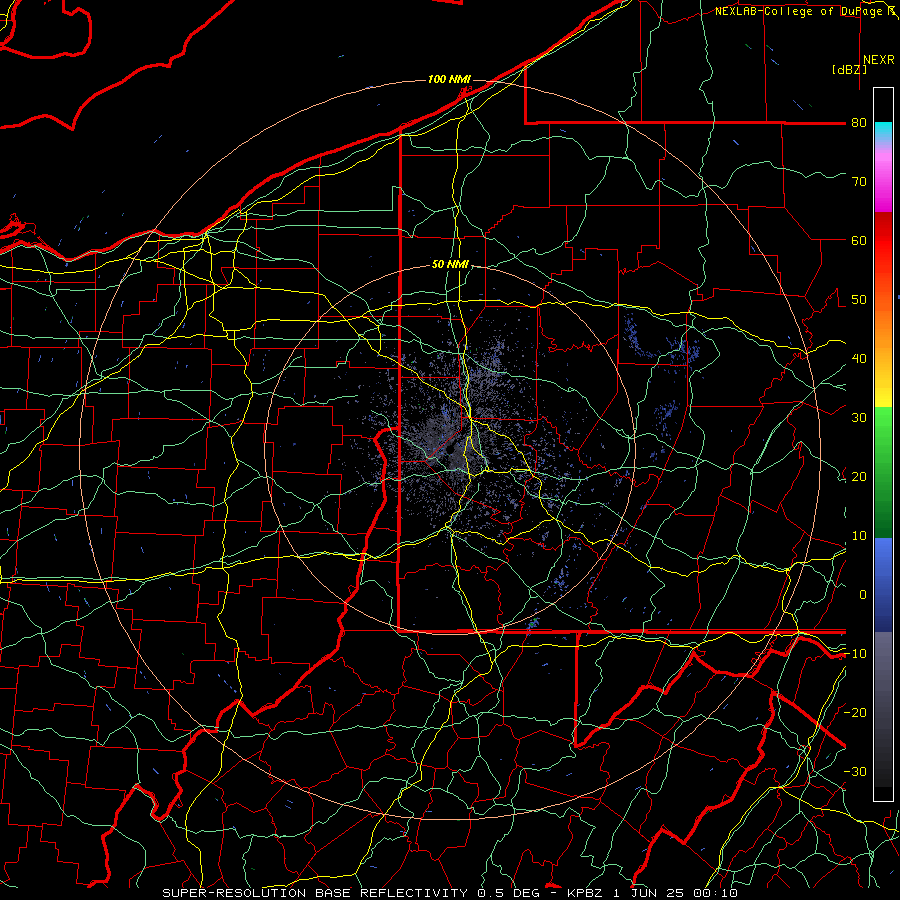Screen dimensions: 900x900
Task: Click the dark radar site dot at map center
Action: pyautogui.click(x=451, y=448)
